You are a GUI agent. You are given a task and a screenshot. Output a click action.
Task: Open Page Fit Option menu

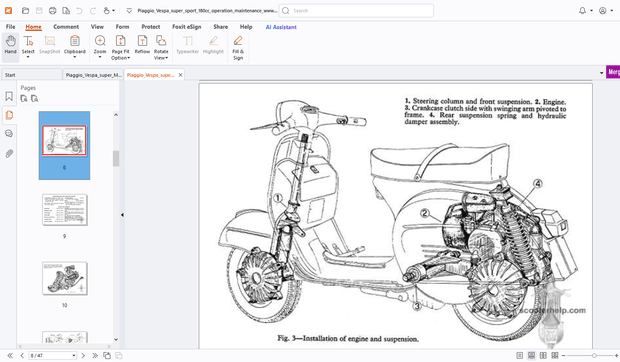point(121,47)
